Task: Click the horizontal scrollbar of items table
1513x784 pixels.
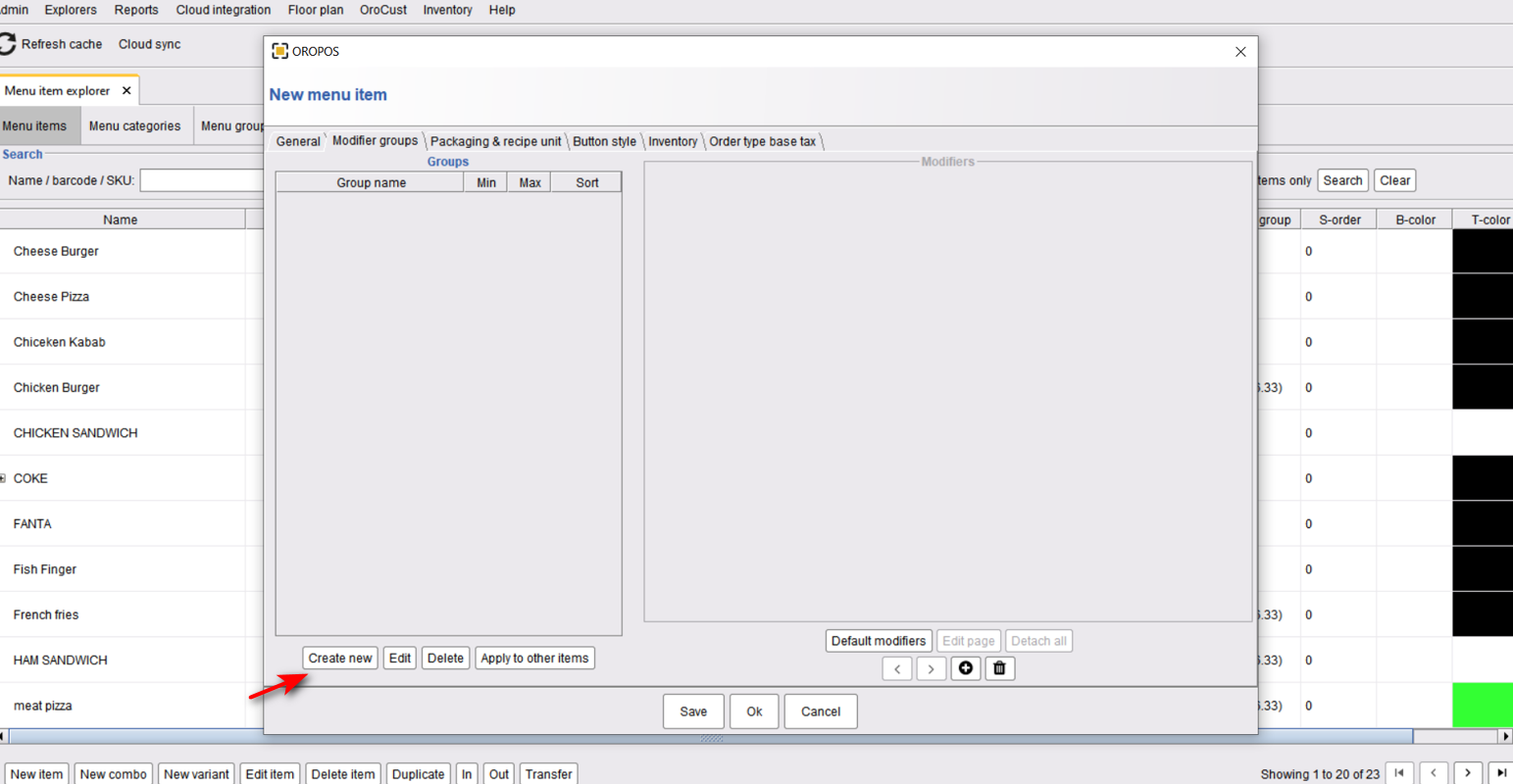Action: (x=711, y=736)
